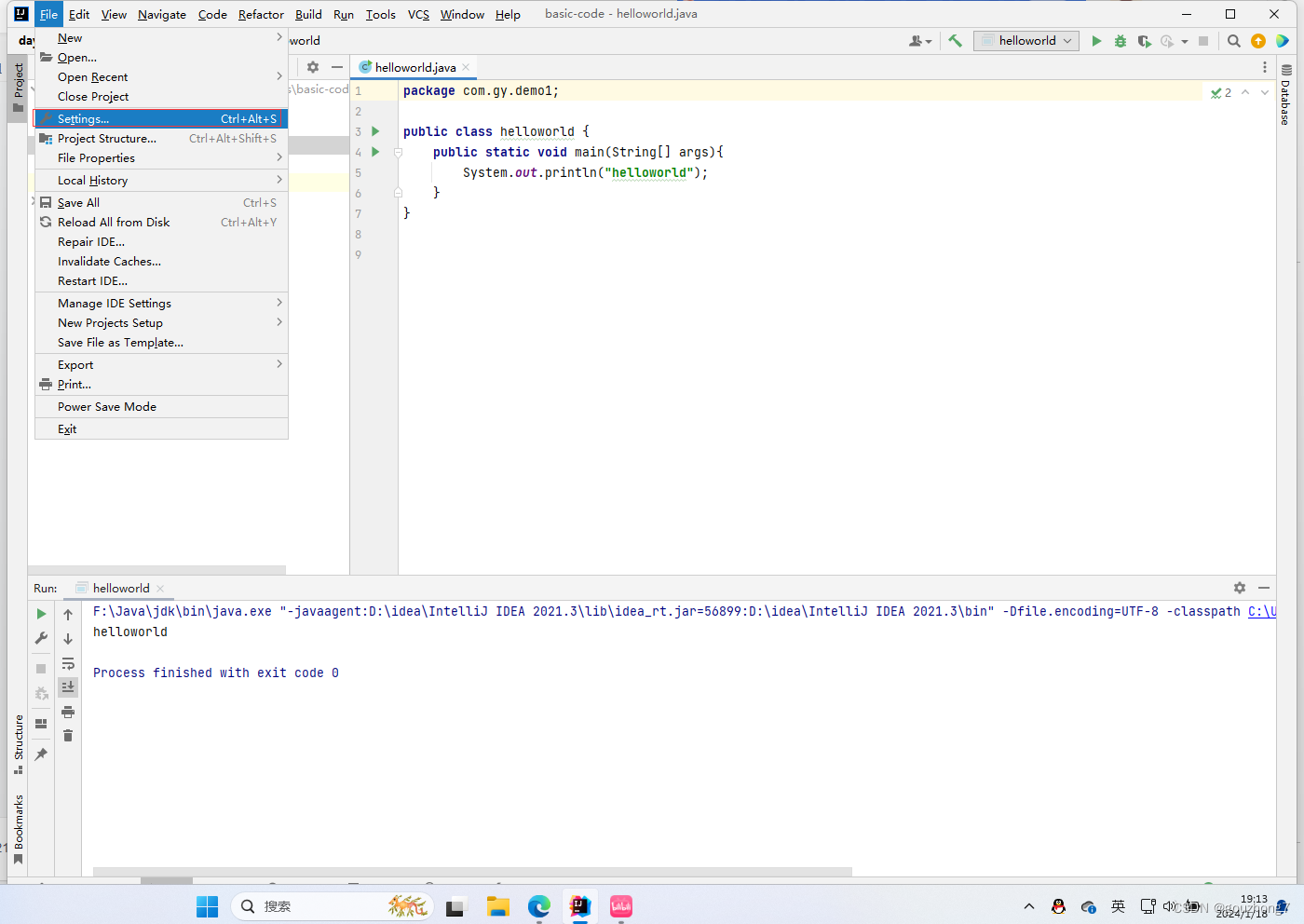Screen dimensions: 1304x924
Task: Expand the Open Recent submenu
Action: tap(279, 76)
